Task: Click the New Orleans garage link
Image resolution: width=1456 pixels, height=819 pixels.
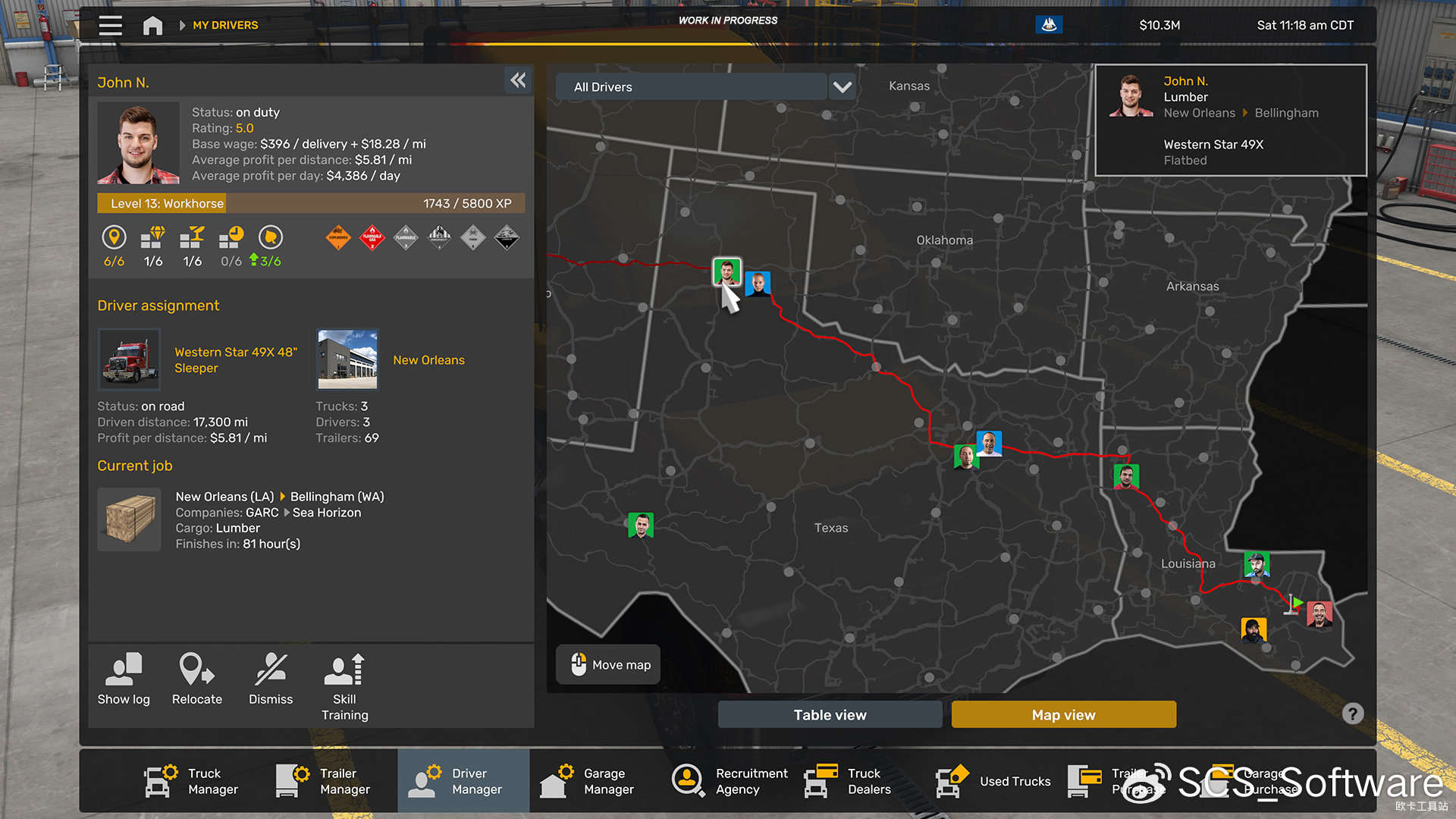Action: pyautogui.click(x=428, y=360)
